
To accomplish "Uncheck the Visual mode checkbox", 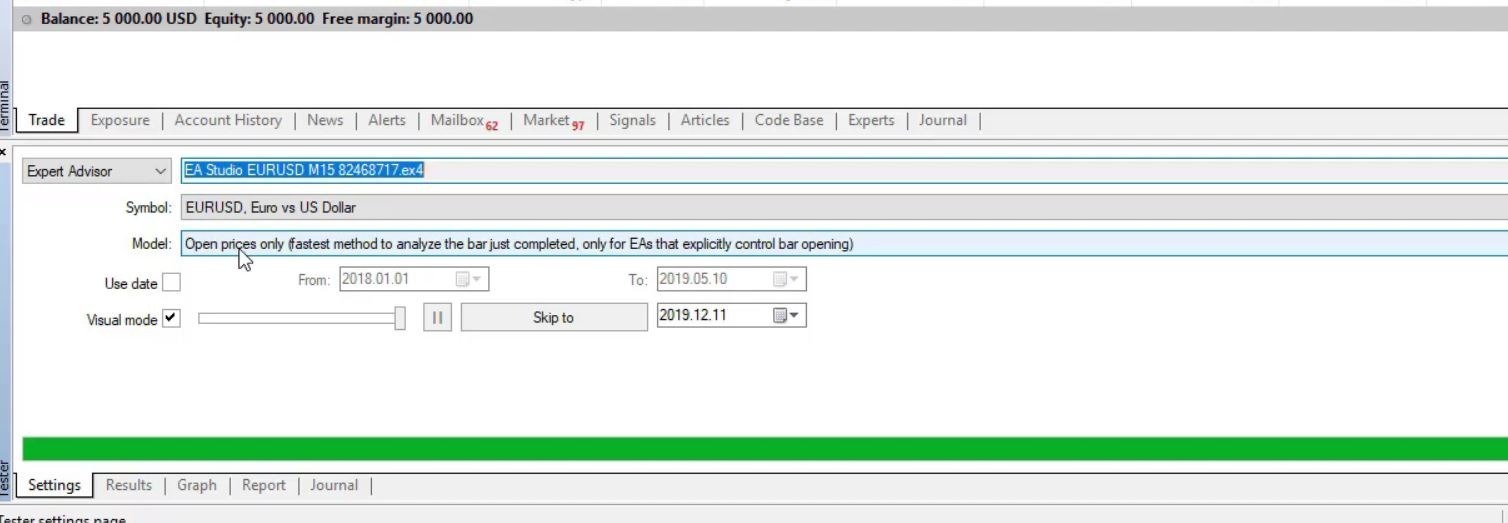I will point(172,318).
